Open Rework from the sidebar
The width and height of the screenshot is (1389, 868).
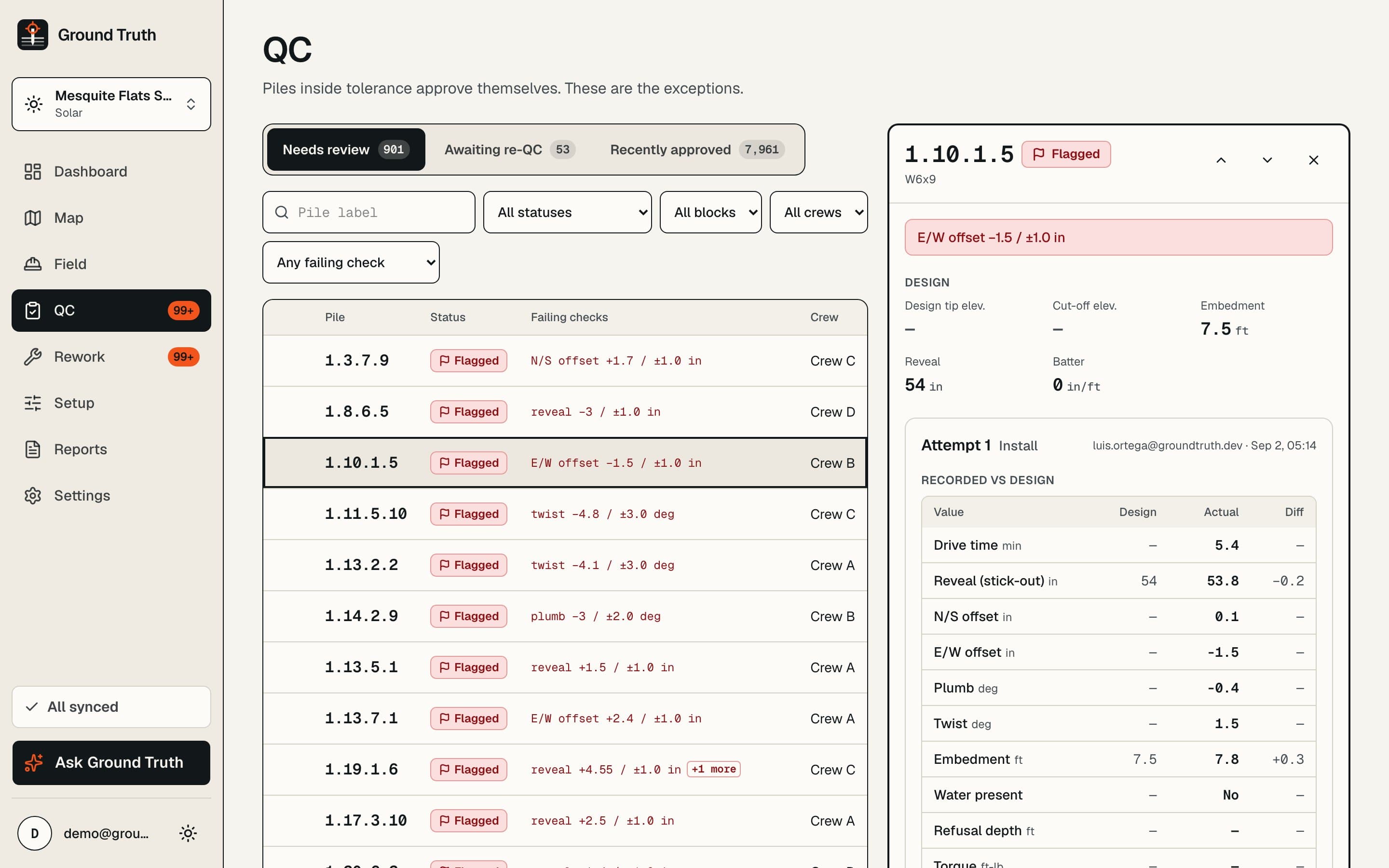(111, 356)
